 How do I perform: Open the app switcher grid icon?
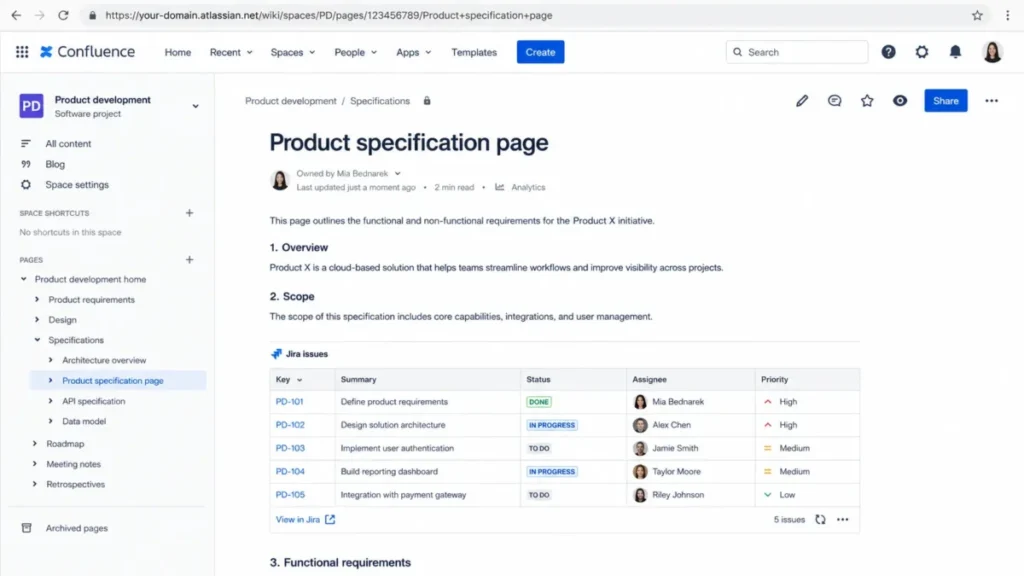point(22,52)
